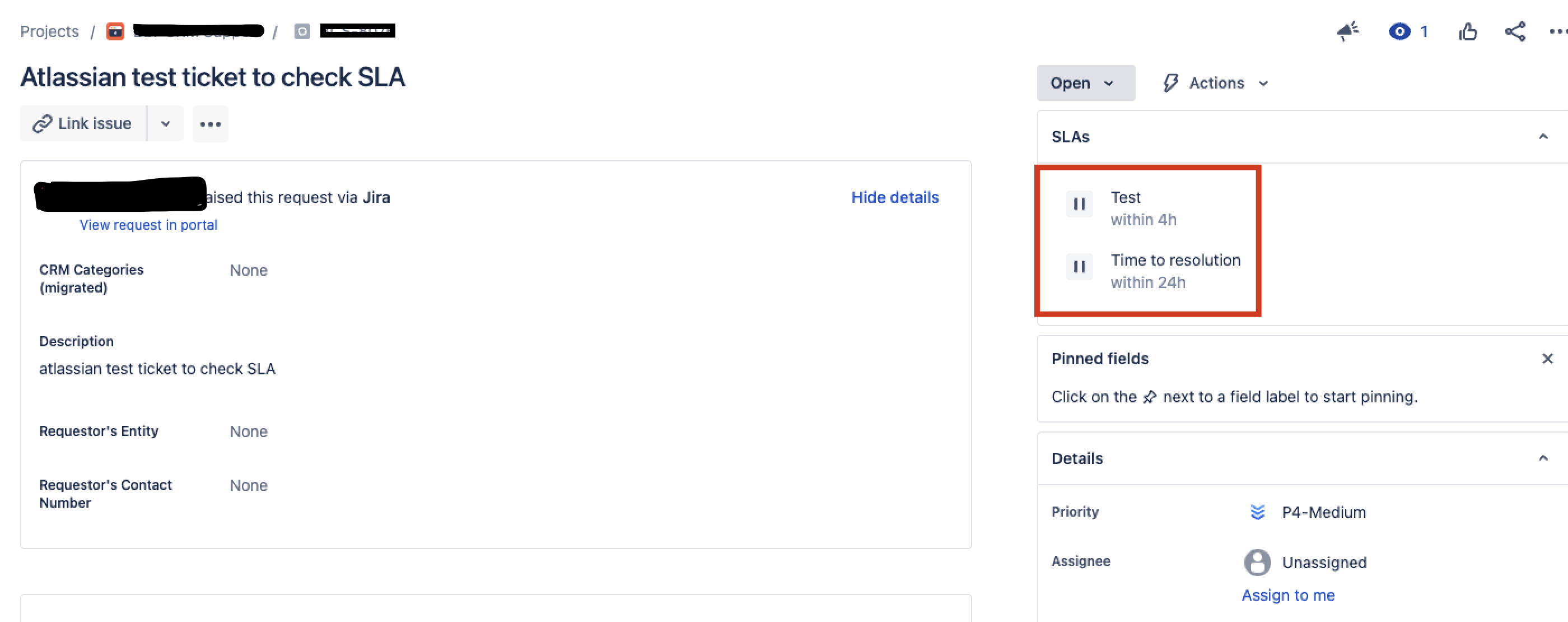The width and height of the screenshot is (1568, 622).
Task: Click the issue type icon in breadcrumb
Action: [x=302, y=31]
